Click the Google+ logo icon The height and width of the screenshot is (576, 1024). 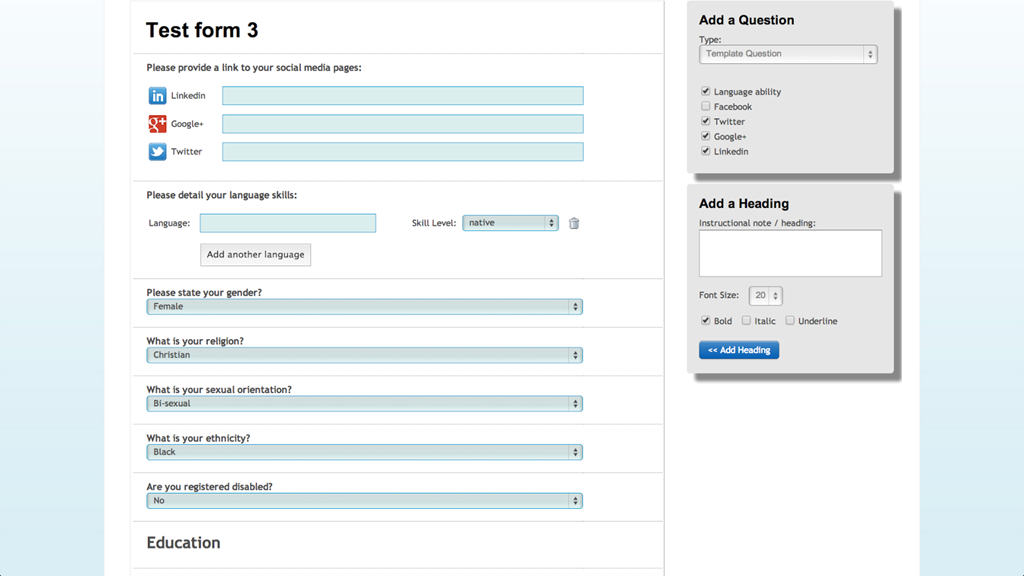[x=157, y=124]
